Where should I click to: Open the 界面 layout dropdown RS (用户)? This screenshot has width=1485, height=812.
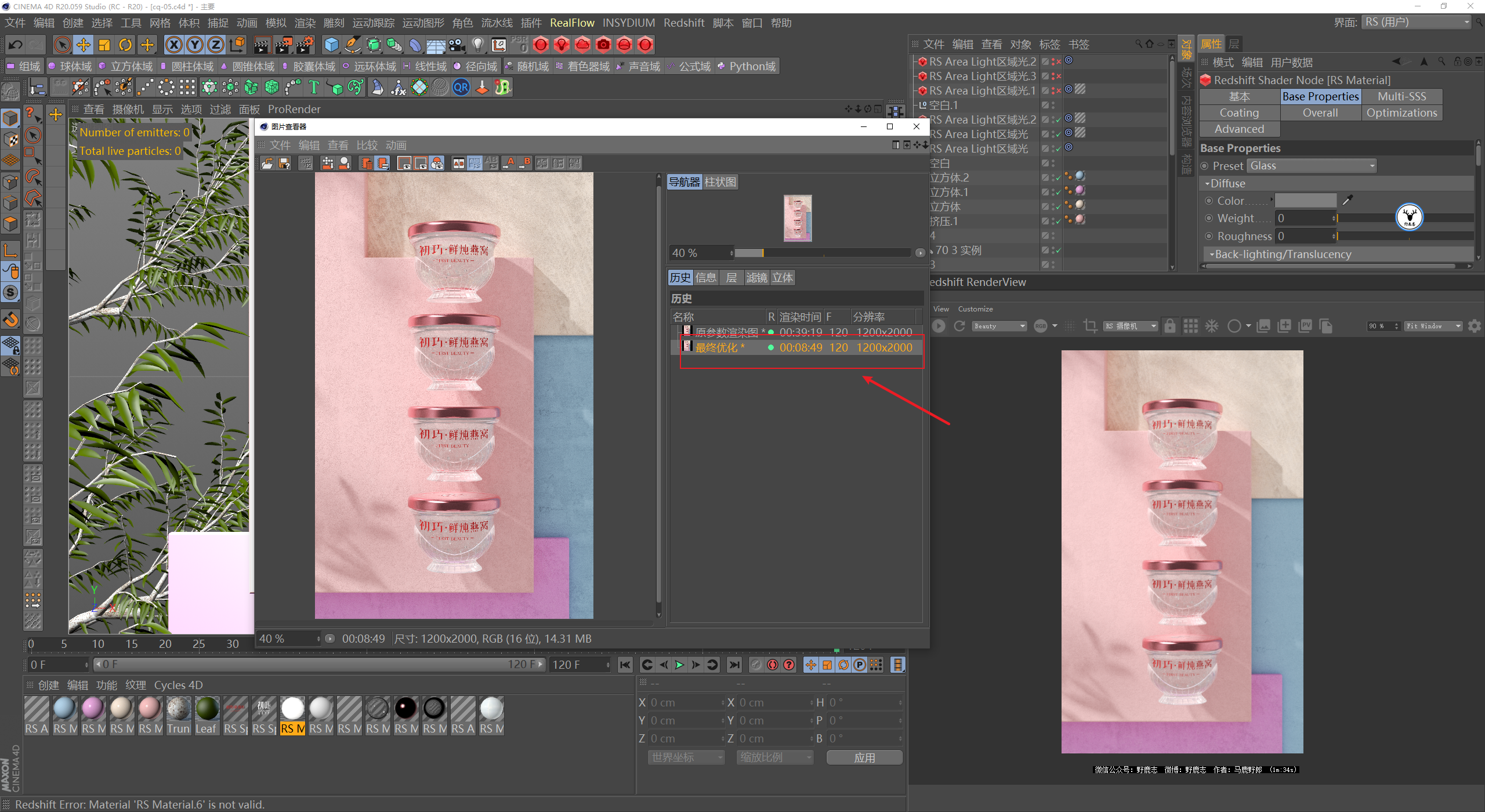click(1416, 22)
